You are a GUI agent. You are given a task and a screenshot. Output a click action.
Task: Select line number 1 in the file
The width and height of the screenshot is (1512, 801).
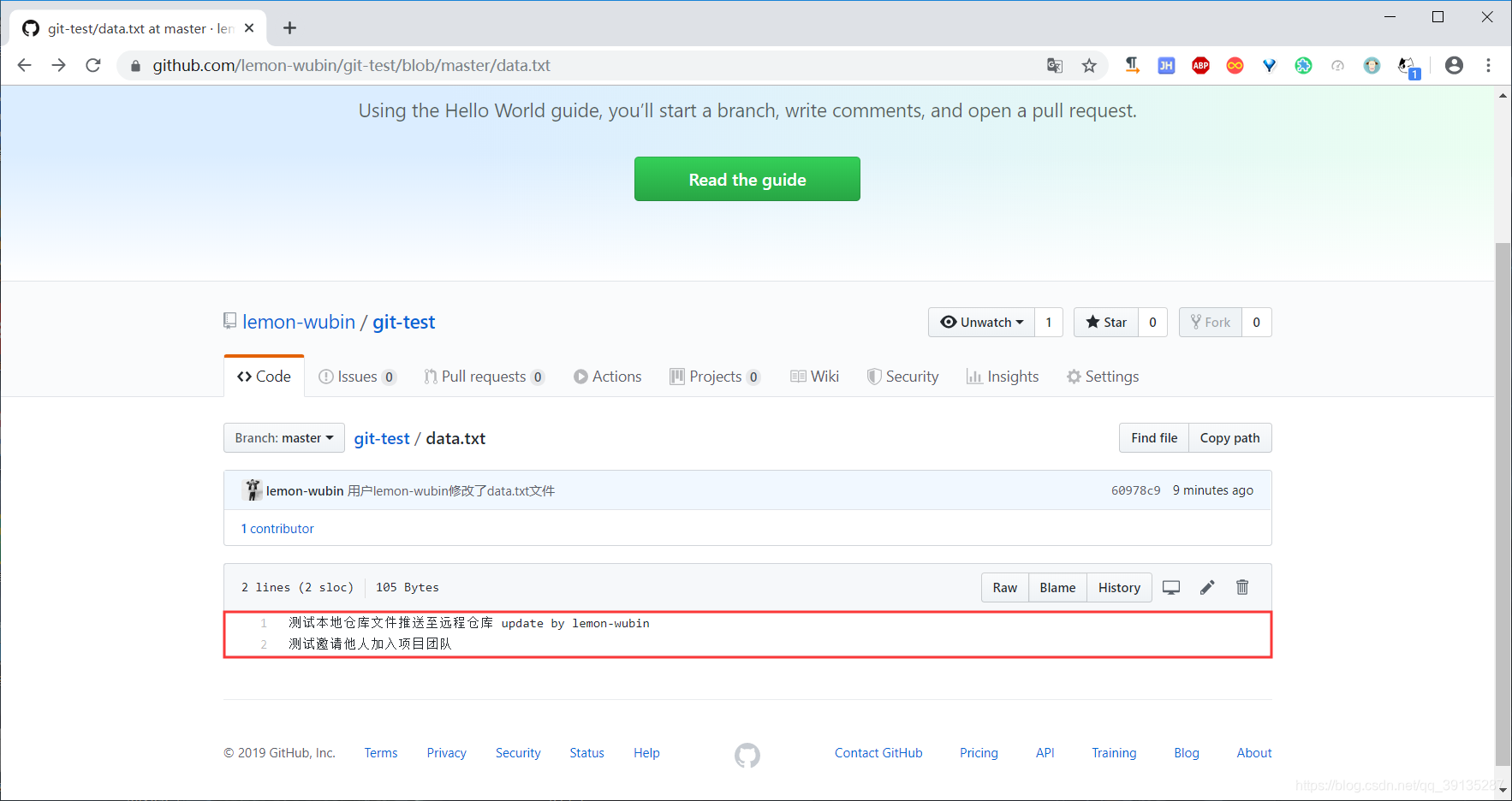[x=264, y=623]
